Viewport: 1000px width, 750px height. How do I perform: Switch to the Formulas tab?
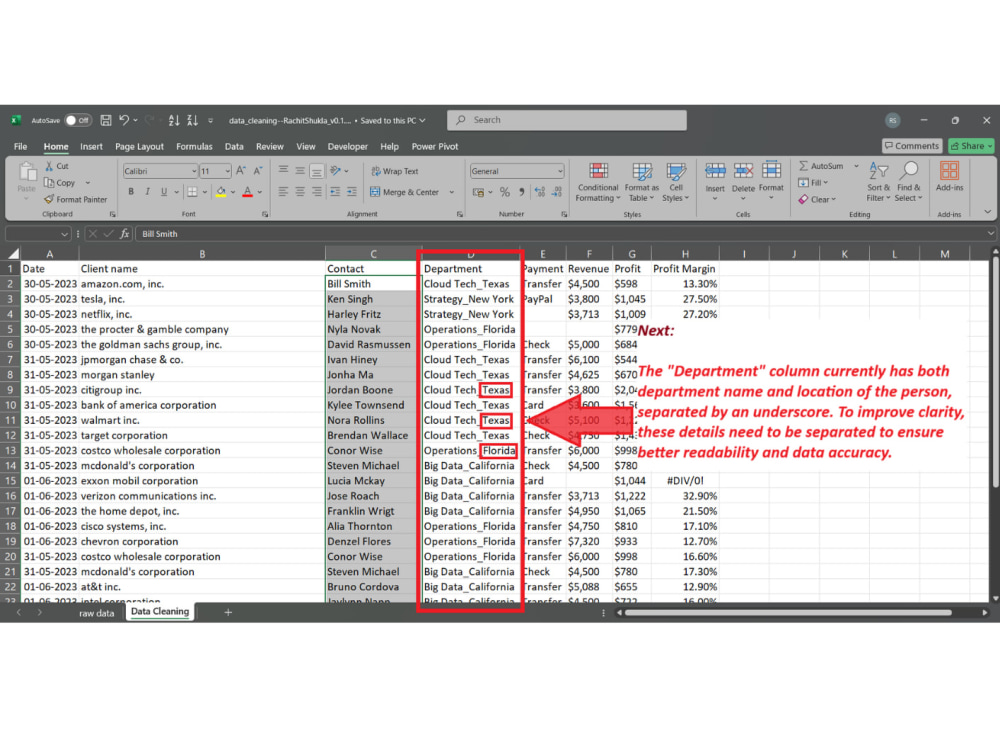[194, 146]
